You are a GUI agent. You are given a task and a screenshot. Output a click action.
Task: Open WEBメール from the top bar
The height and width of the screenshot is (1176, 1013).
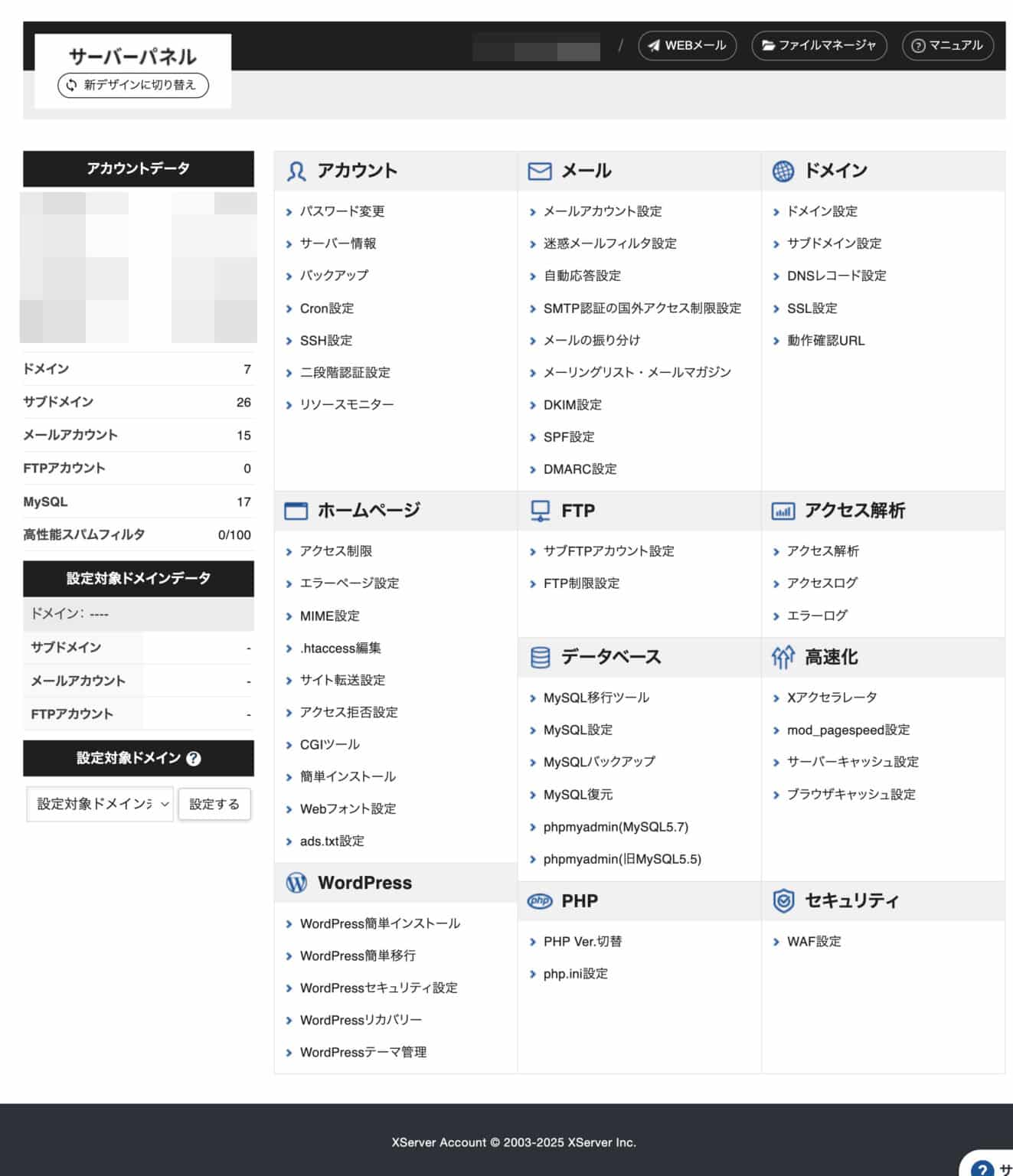(x=686, y=45)
